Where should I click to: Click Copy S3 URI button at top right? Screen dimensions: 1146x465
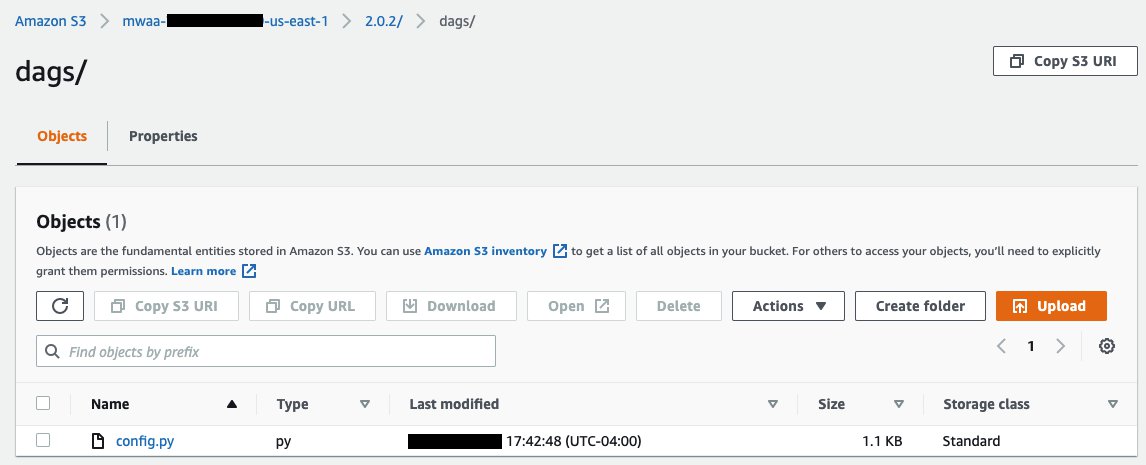coord(1065,61)
